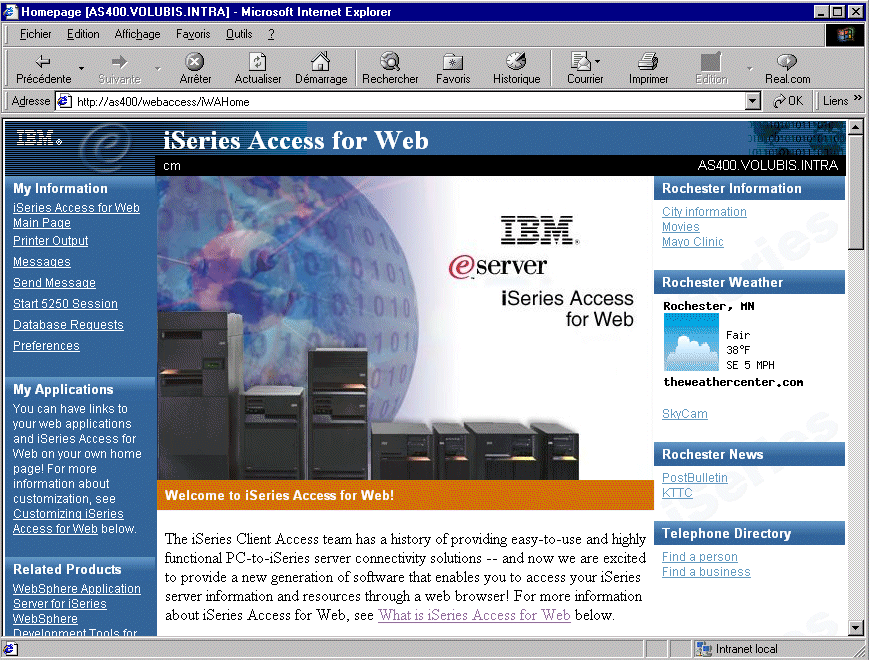Open the Affichage menu
This screenshot has height=660, width=869.
coord(137,34)
